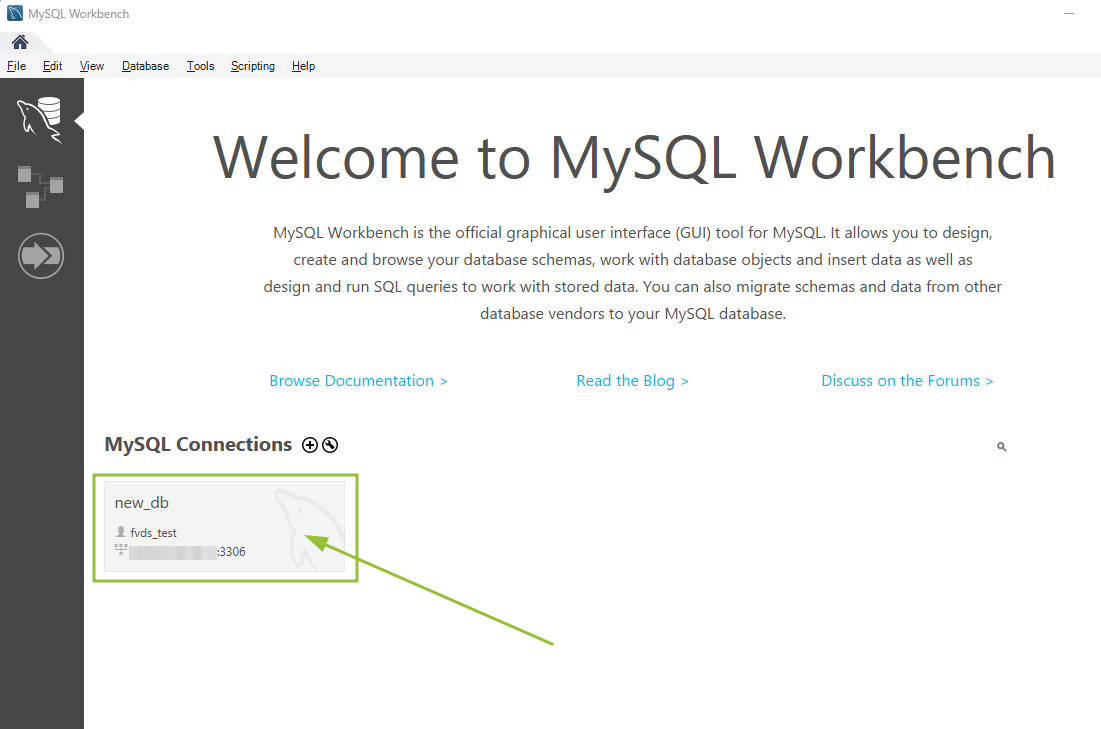Open the Database menu
Screen dimensions: 1101x729
tap(145, 66)
